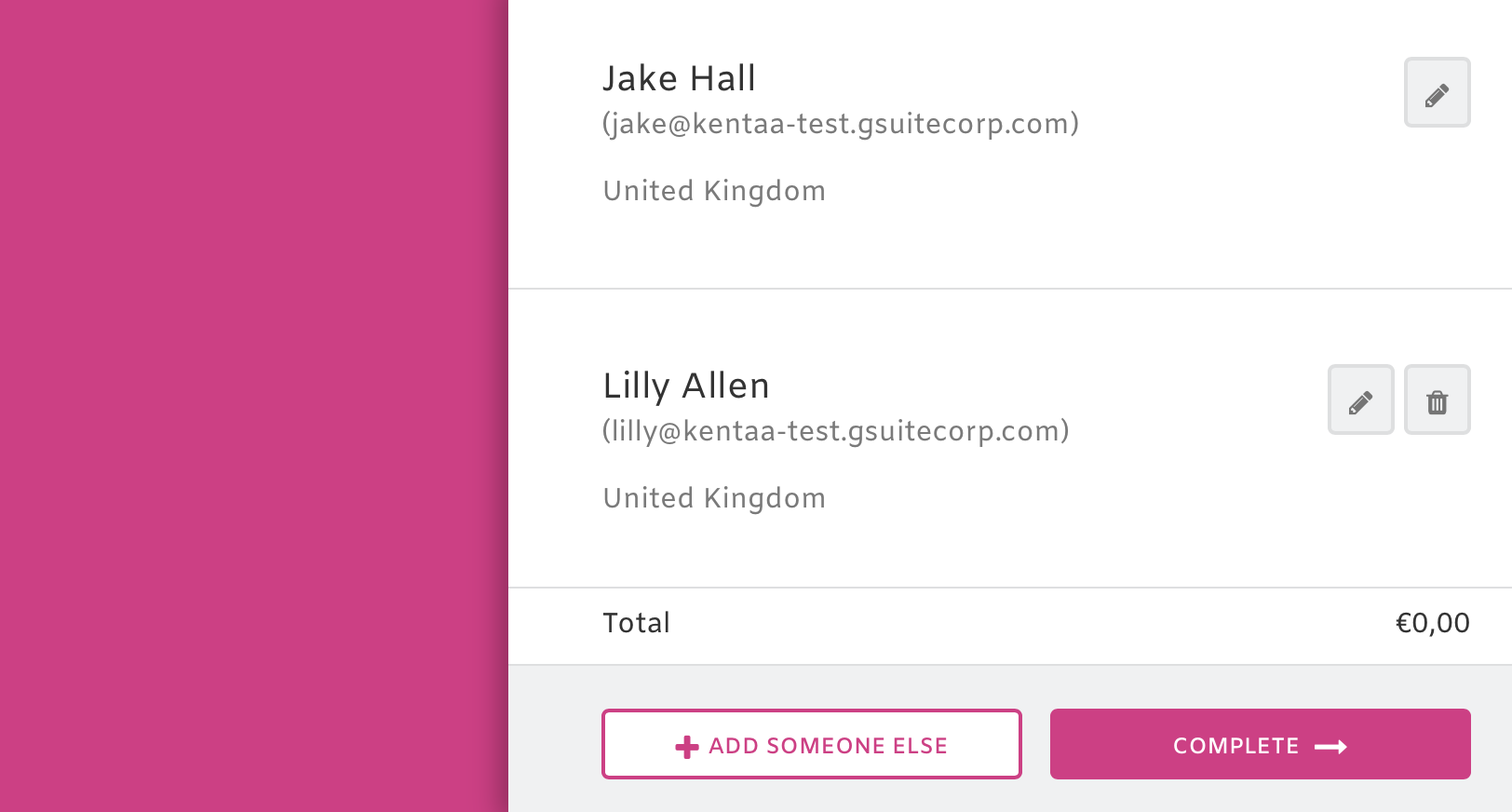
Task: Click the pencil icon for Lilly Allen
Action: coord(1360,399)
